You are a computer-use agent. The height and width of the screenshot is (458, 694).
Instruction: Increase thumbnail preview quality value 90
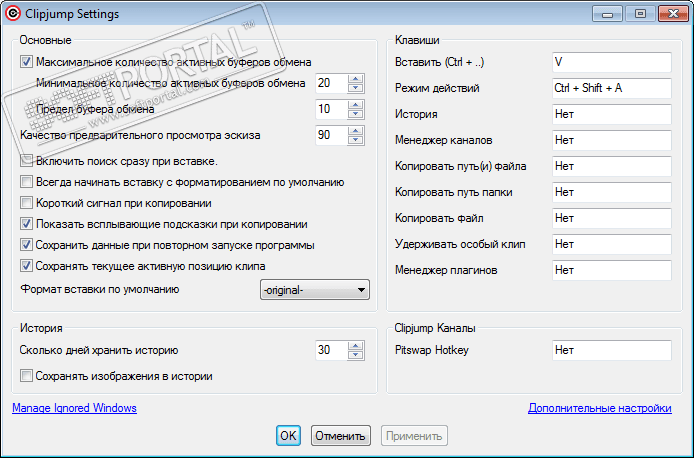(355, 131)
